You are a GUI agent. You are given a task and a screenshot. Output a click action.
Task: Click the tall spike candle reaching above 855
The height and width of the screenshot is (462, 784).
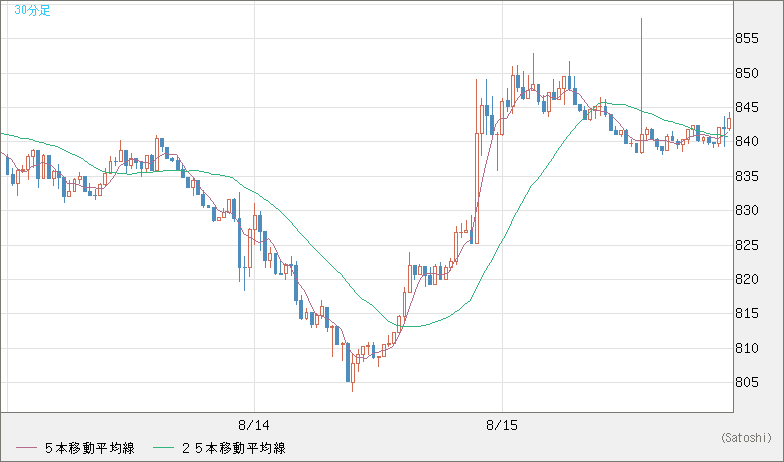click(642, 86)
